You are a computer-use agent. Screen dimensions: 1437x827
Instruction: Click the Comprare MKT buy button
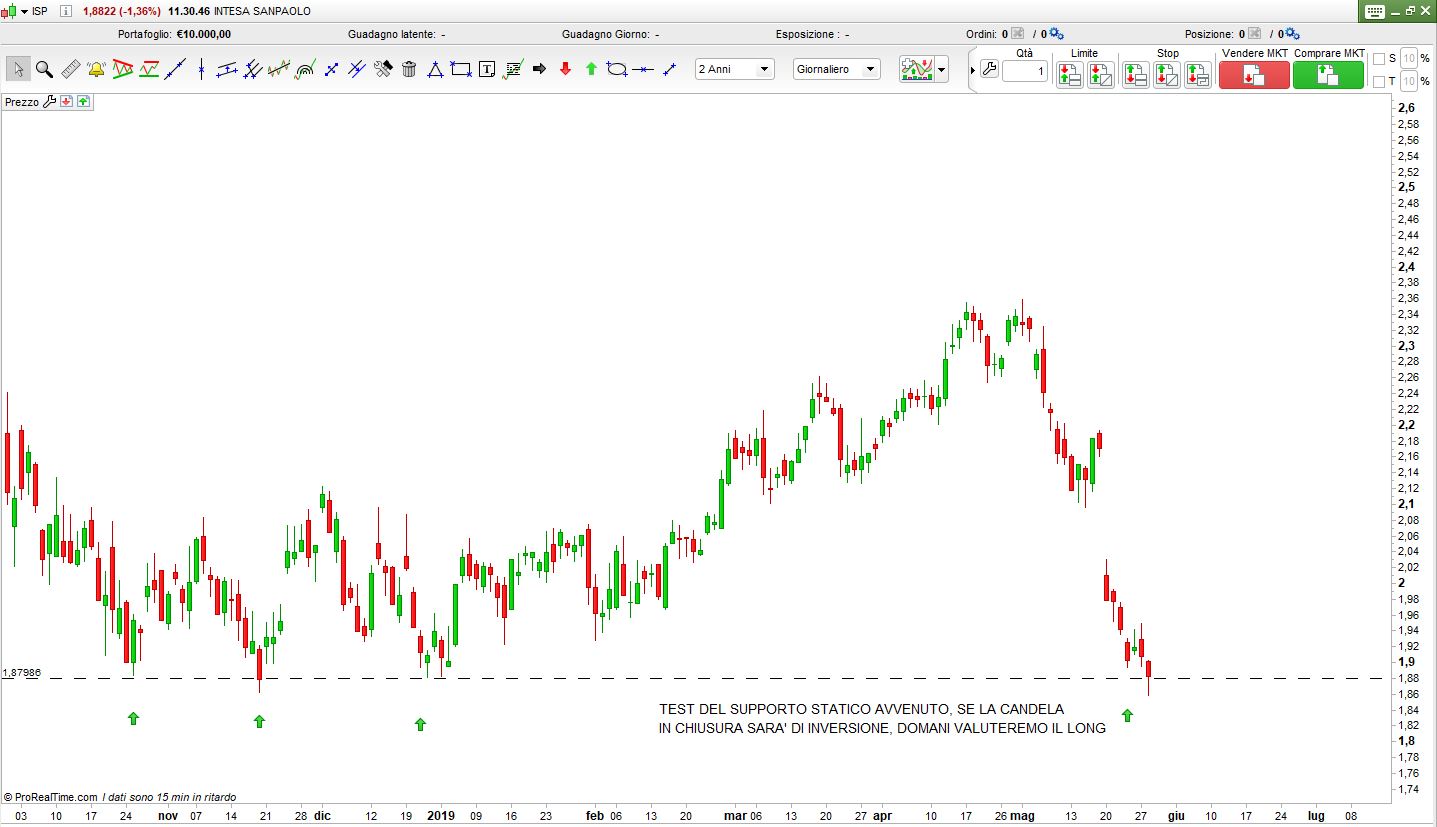pyautogui.click(x=1328, y=75)
